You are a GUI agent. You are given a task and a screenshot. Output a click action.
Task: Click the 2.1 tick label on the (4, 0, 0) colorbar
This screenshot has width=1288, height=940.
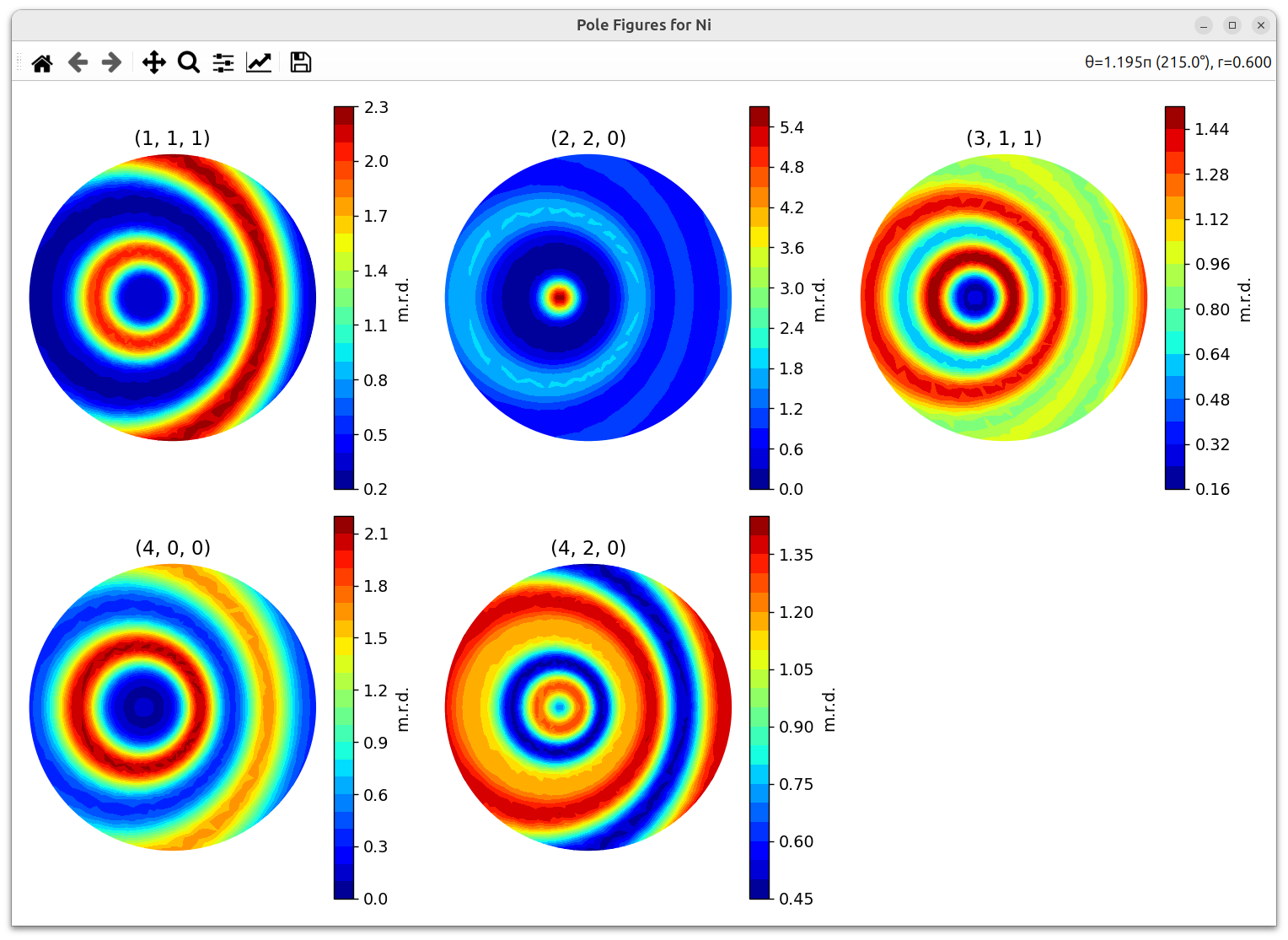376,534
